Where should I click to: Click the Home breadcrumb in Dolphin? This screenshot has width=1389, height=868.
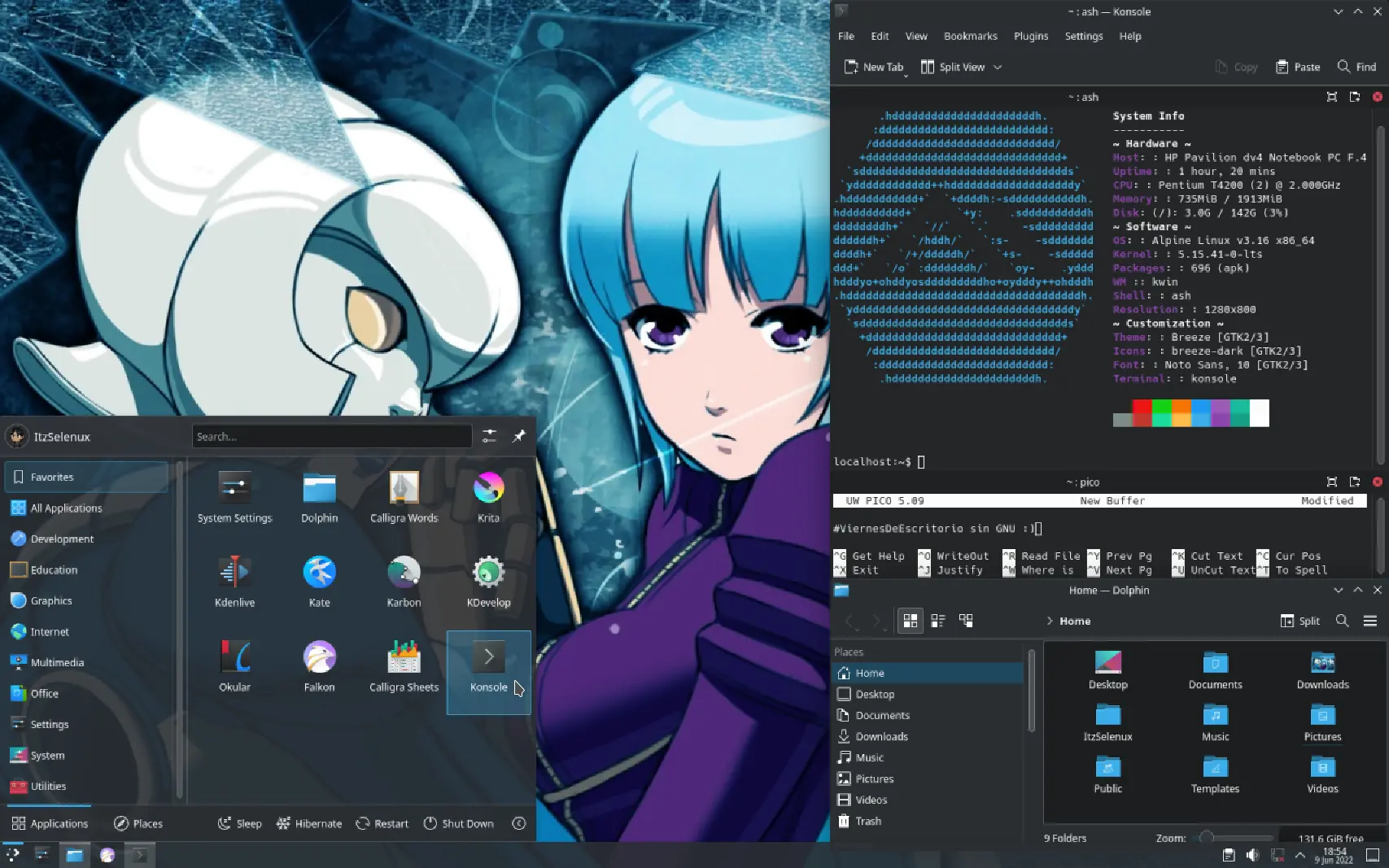click(1074, 621)
